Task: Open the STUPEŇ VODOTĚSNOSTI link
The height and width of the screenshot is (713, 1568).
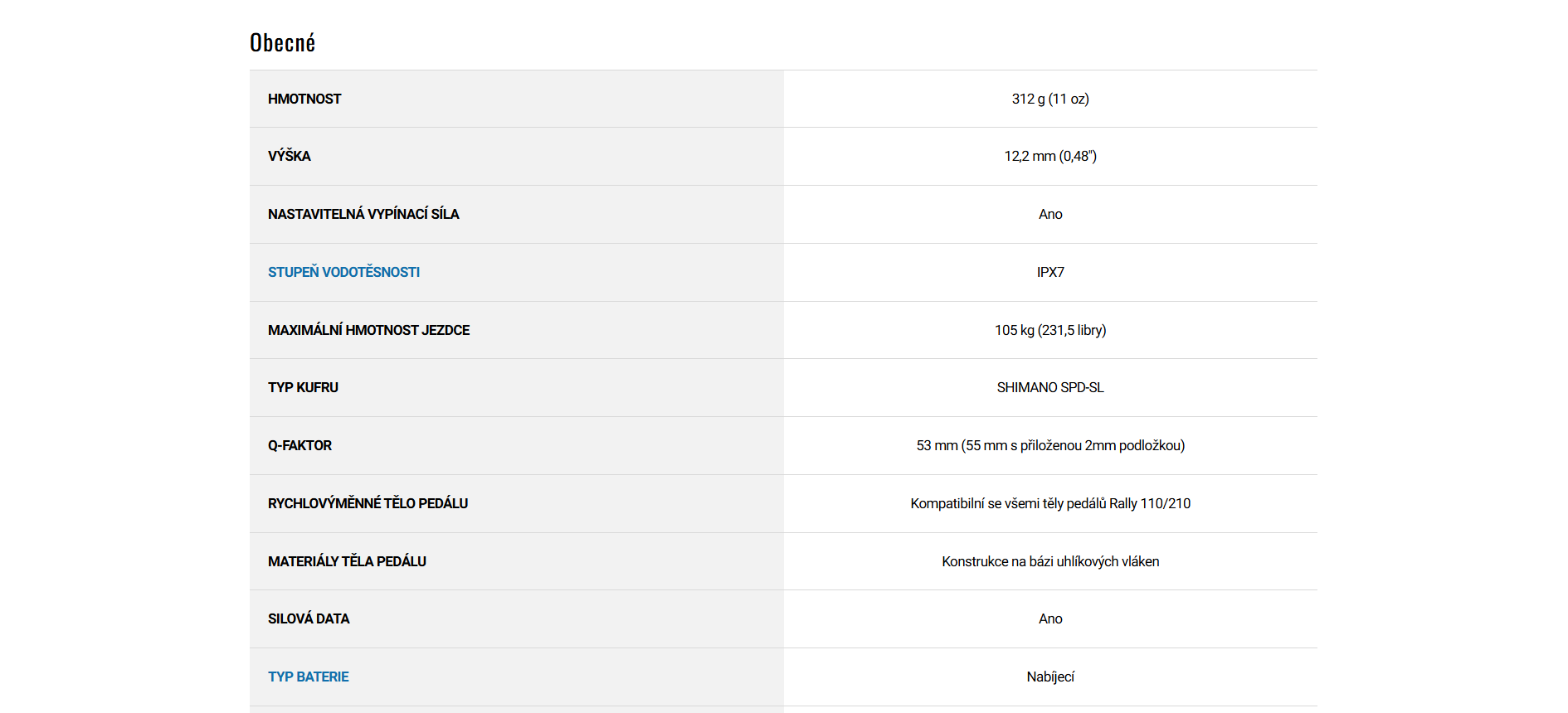Action: point(343,272)
